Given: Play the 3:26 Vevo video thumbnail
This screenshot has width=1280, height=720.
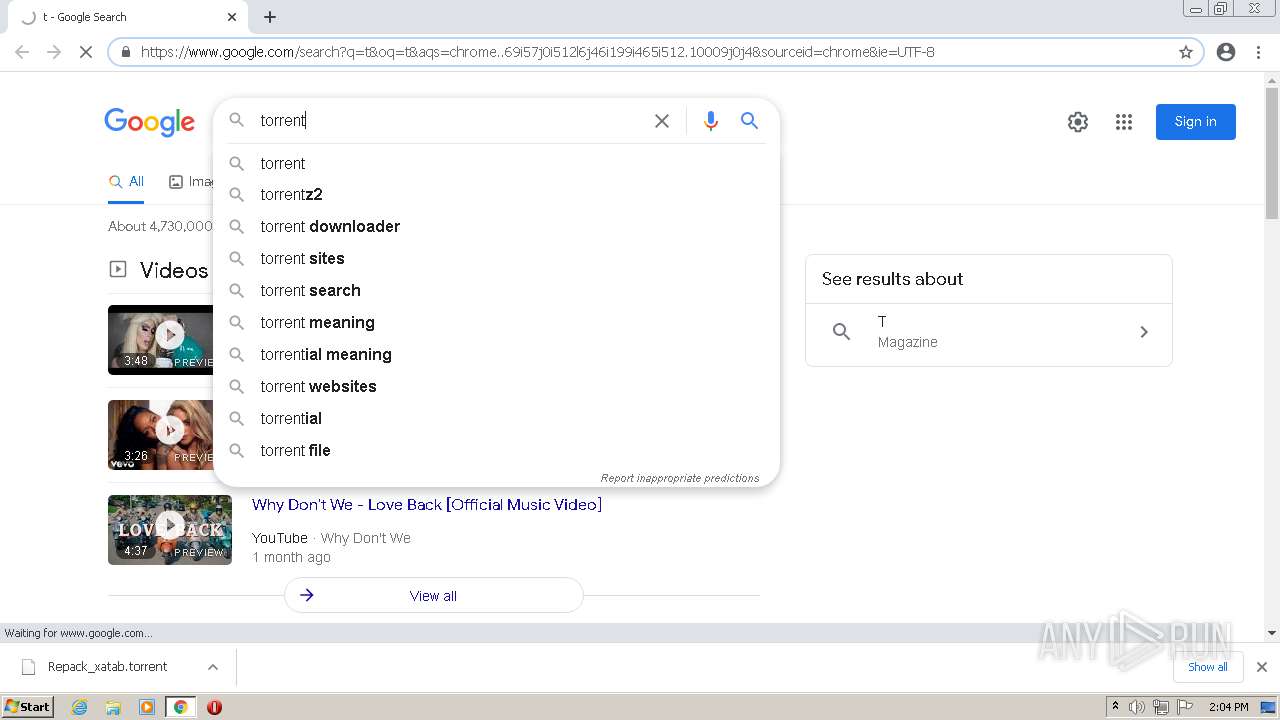Looking at the screenshot, I should (x=161, y=435).
